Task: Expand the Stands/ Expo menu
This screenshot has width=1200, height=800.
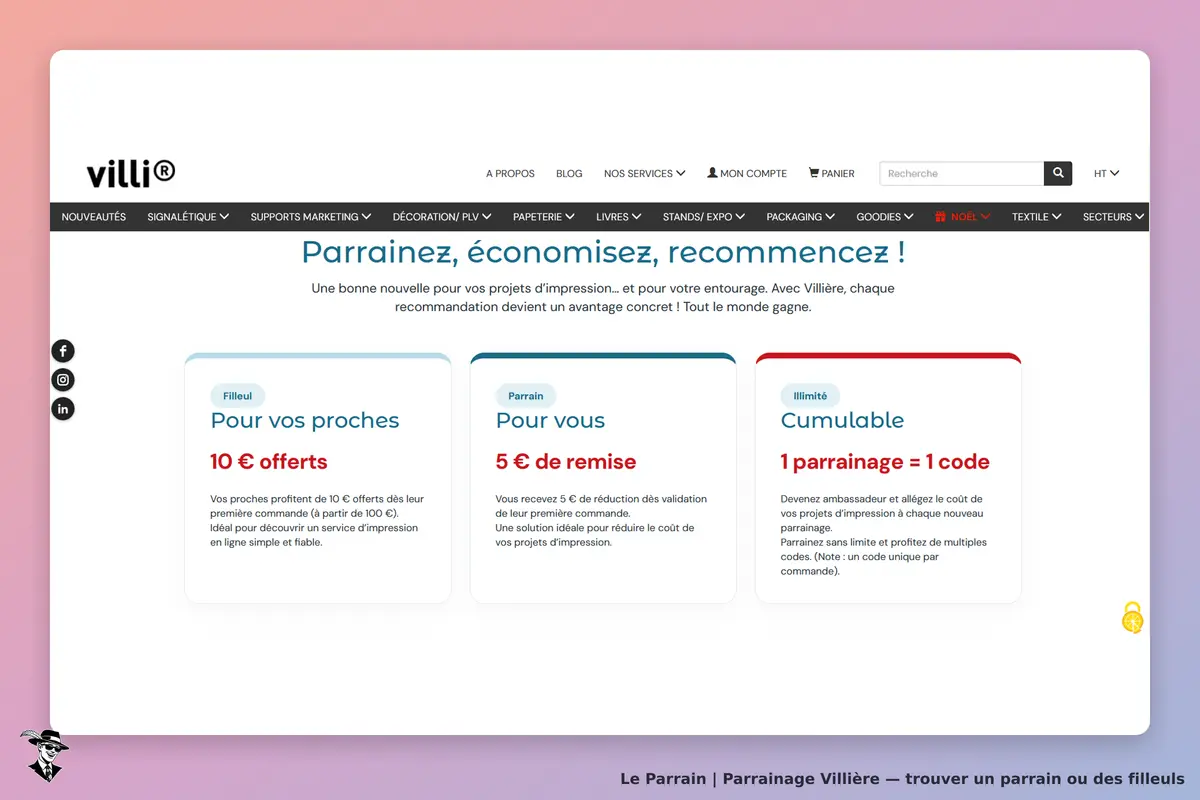Action: pyautogui.click(x=704, y=217)
